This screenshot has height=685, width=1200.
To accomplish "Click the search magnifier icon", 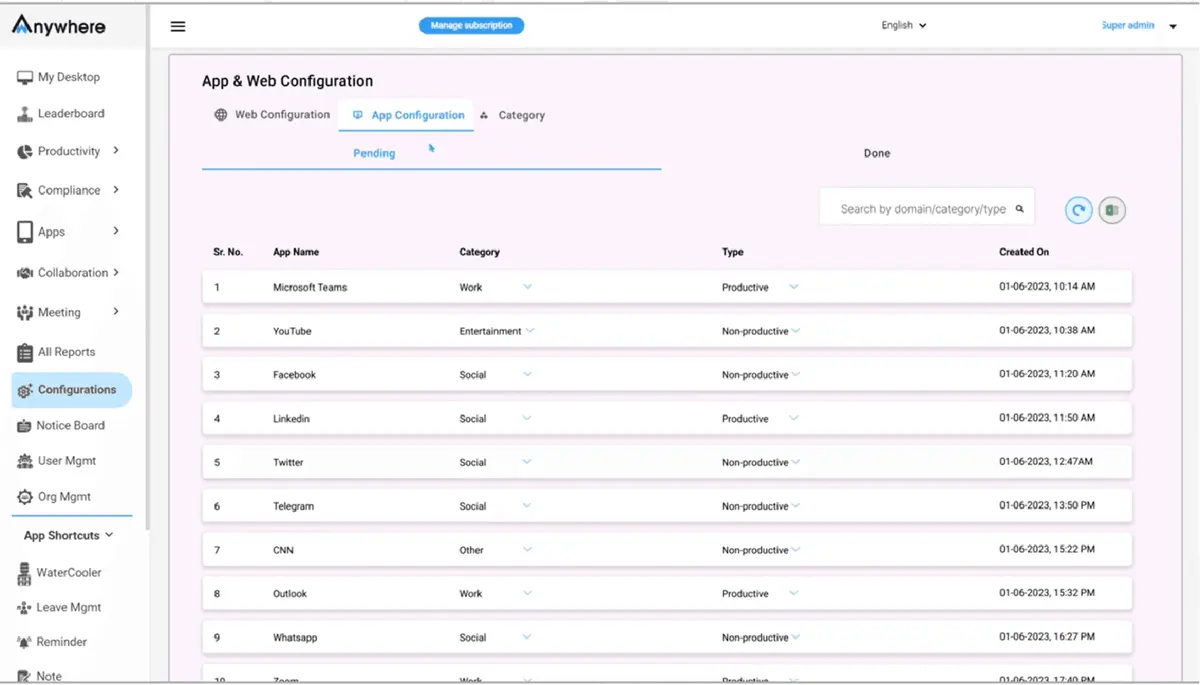I will tap(1020, 209).
